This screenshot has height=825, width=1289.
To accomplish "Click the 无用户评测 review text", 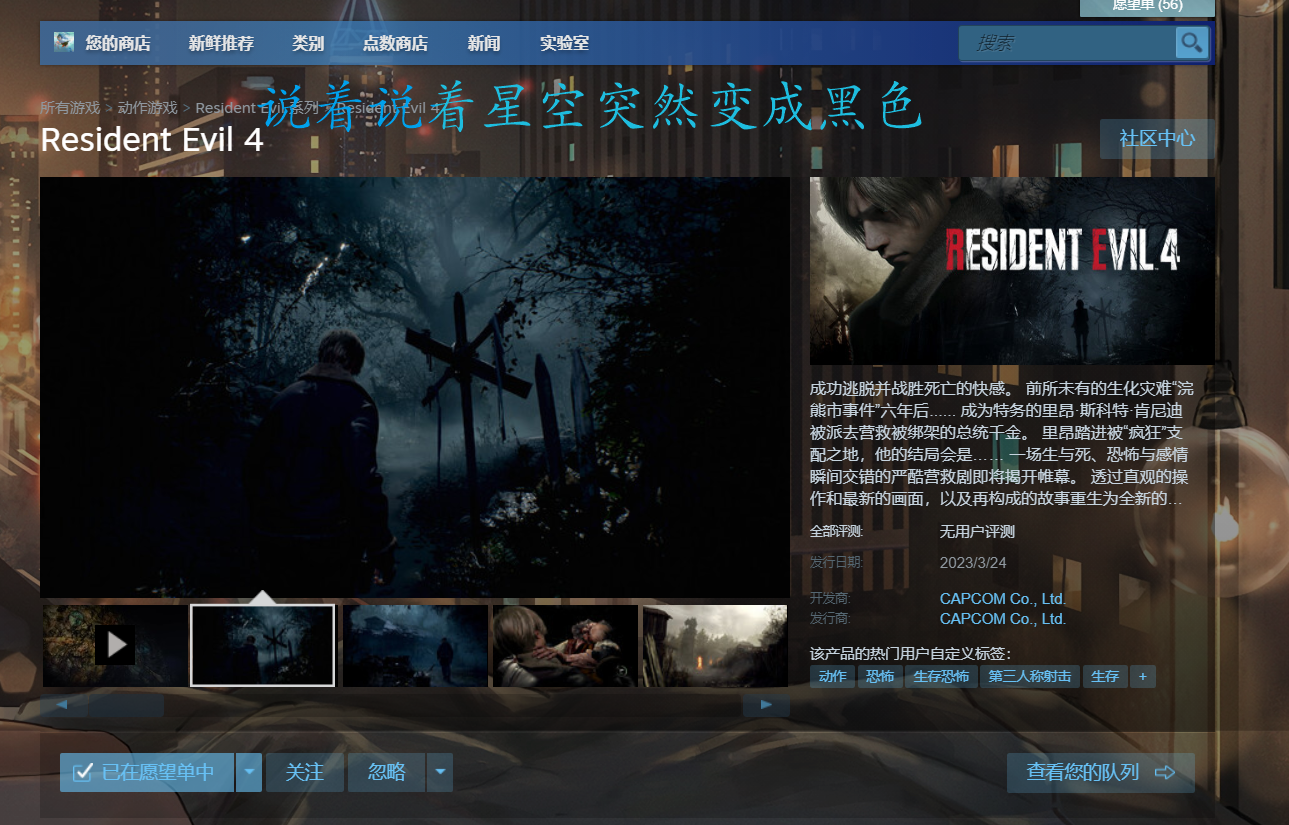I will pos(977,531).
